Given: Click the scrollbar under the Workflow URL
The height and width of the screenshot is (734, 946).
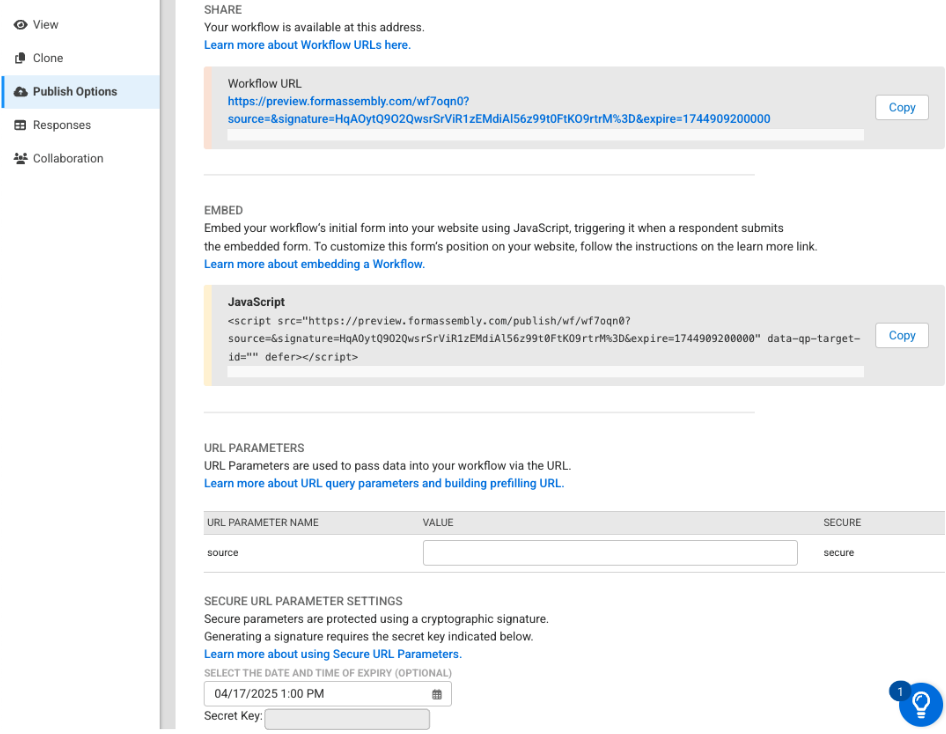Looking at the screenshot, I should [545, 134].
